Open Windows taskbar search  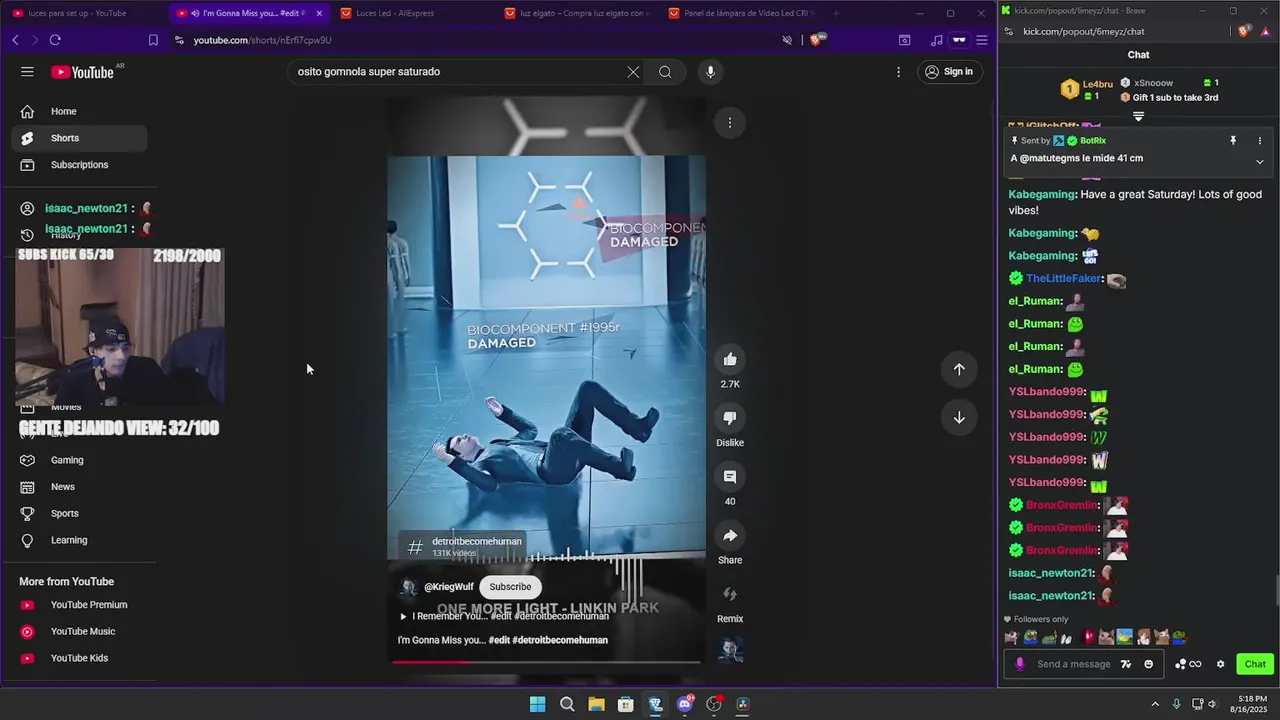coord(567,704)
